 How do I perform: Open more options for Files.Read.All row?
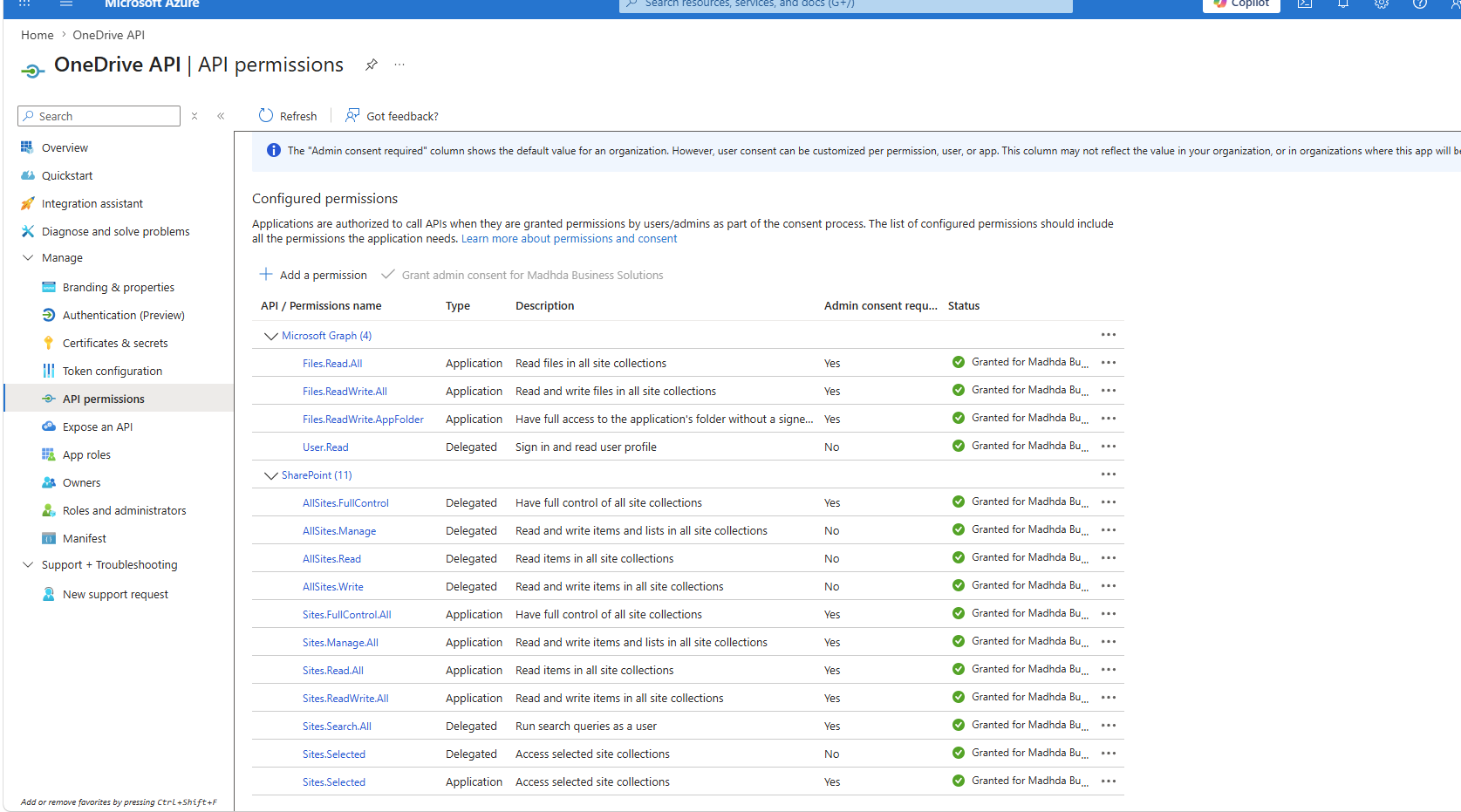(x=1109, y=363)
